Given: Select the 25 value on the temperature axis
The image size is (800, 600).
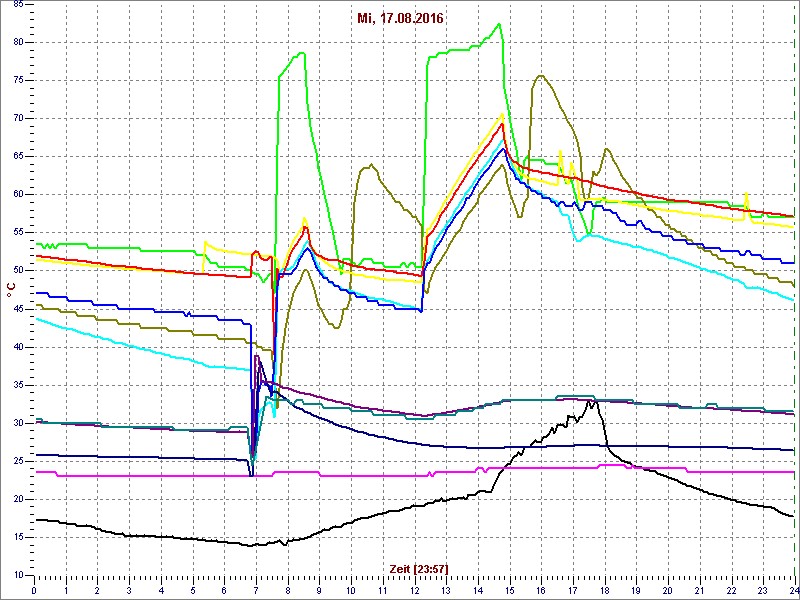Looking at the screenshot, I should point(17,461).
